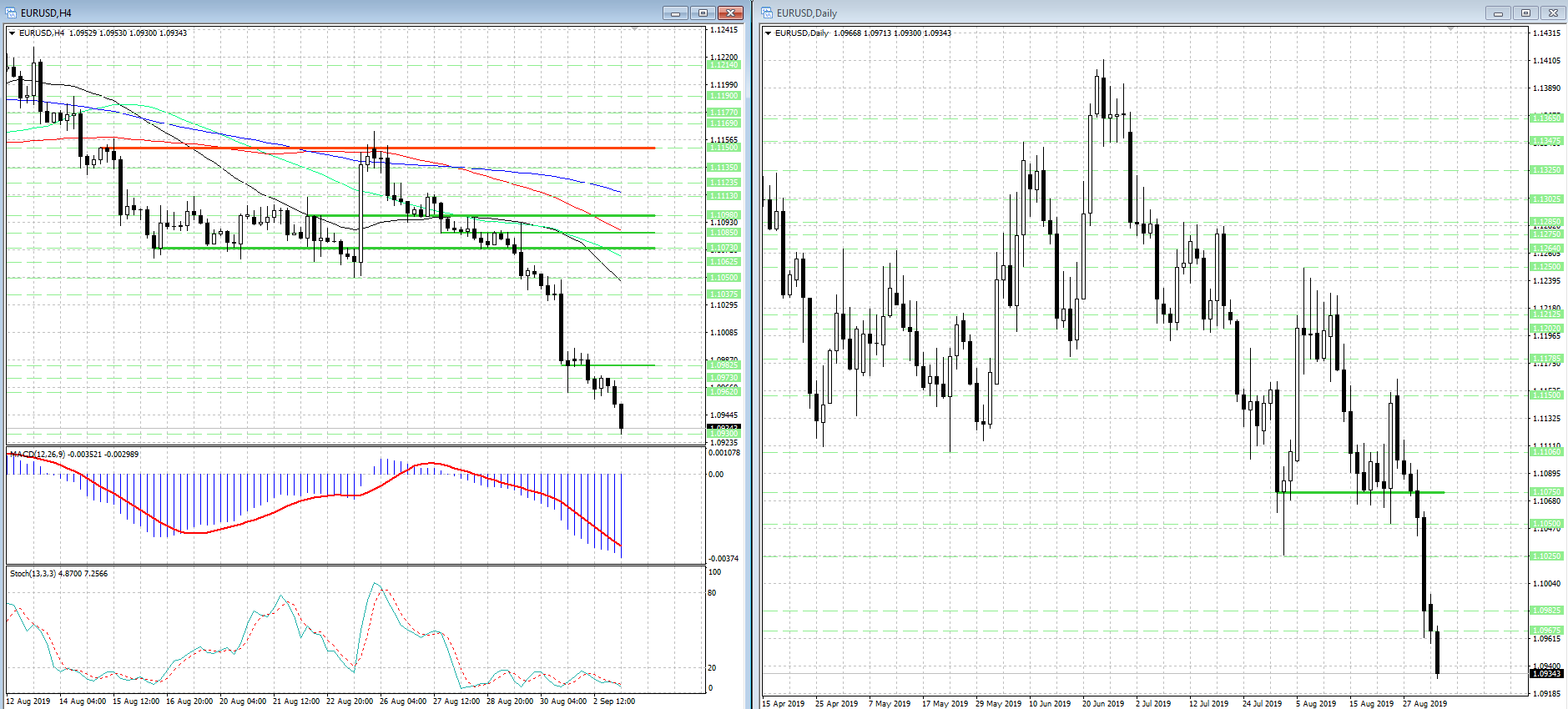Image resolution: width=1568 pixels, height=709 pixels.
Task: Click the 80 level on the Stochastic scale
Action: coord(712,593)
